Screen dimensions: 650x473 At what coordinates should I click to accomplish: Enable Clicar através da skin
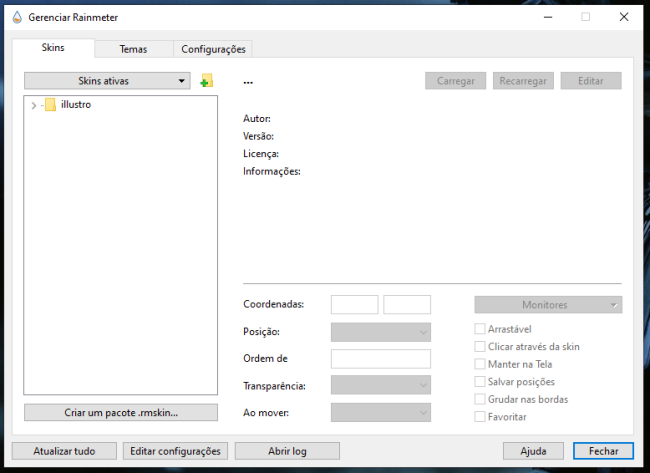pyautogui.click(x=480, y=346)
